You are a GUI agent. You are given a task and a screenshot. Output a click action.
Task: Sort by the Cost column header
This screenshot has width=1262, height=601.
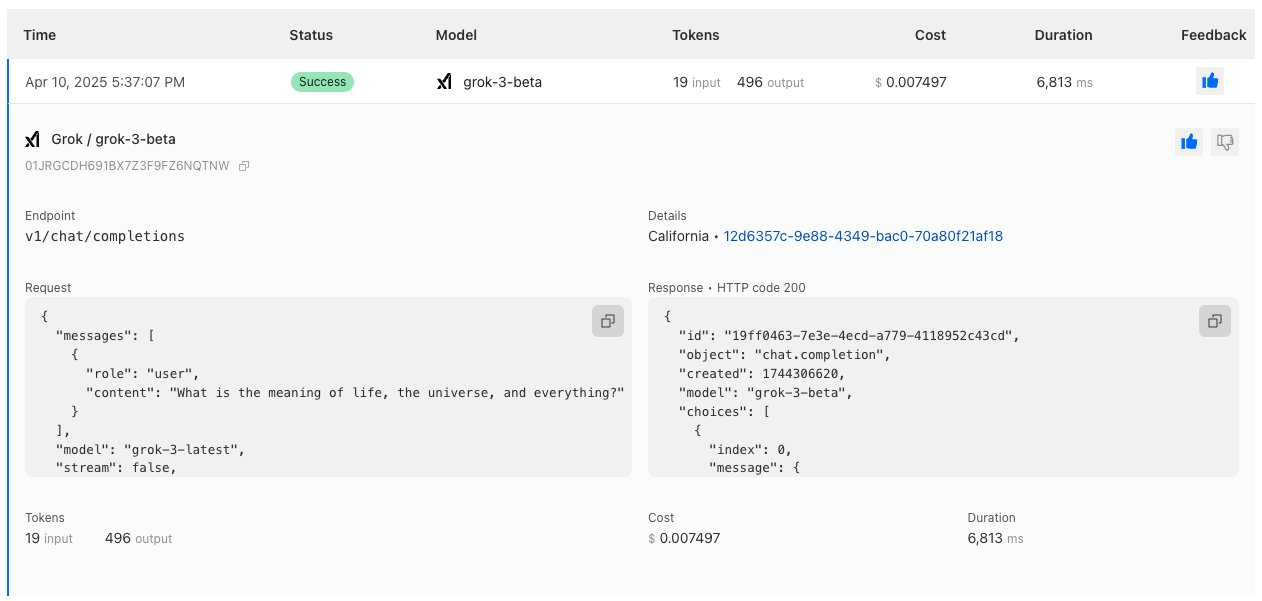[930, 35]
